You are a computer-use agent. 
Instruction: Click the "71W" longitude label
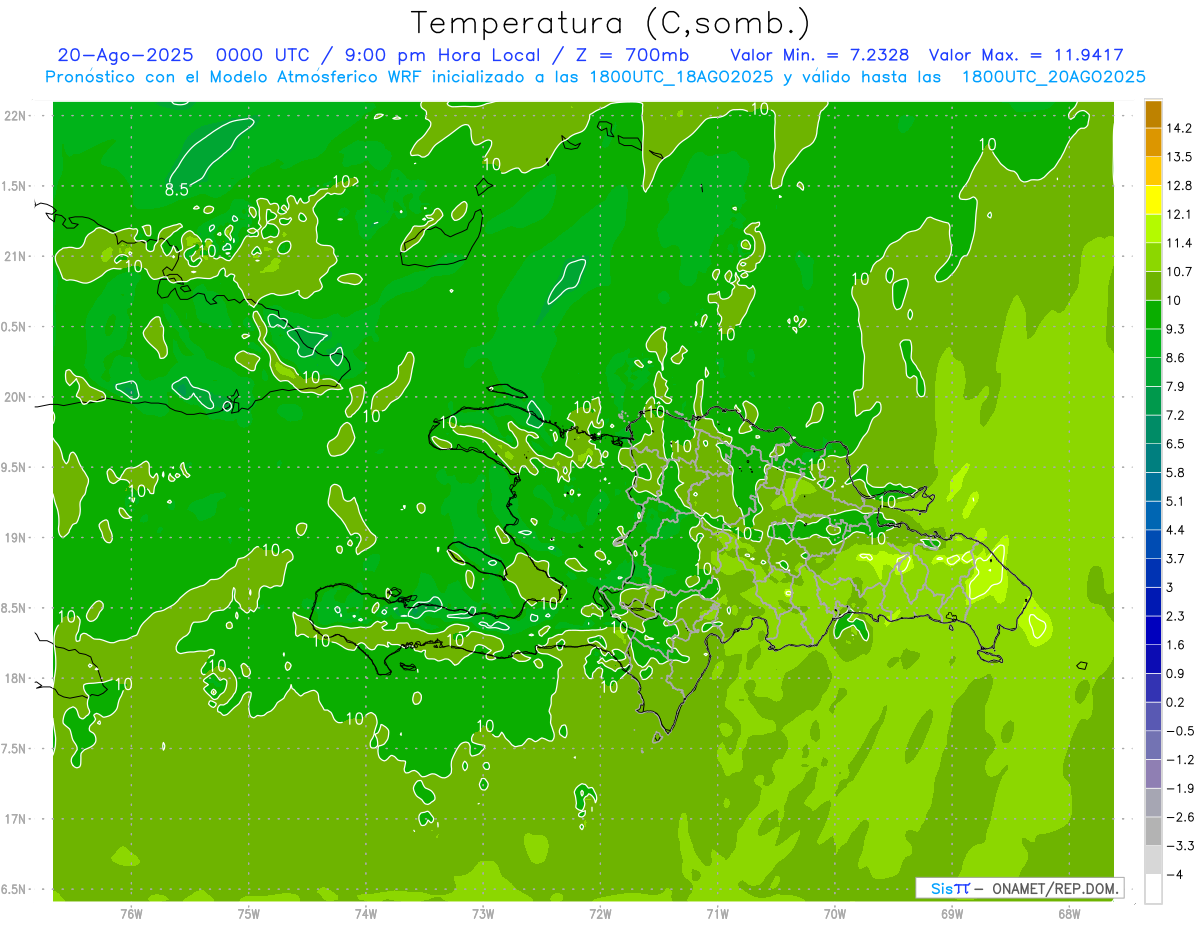pyautogui.click(x=717, y=913)
